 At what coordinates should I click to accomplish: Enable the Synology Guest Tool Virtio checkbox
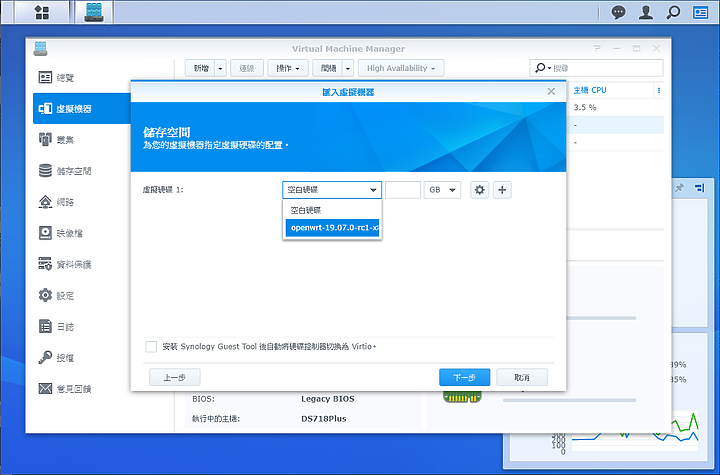point(151,346)
